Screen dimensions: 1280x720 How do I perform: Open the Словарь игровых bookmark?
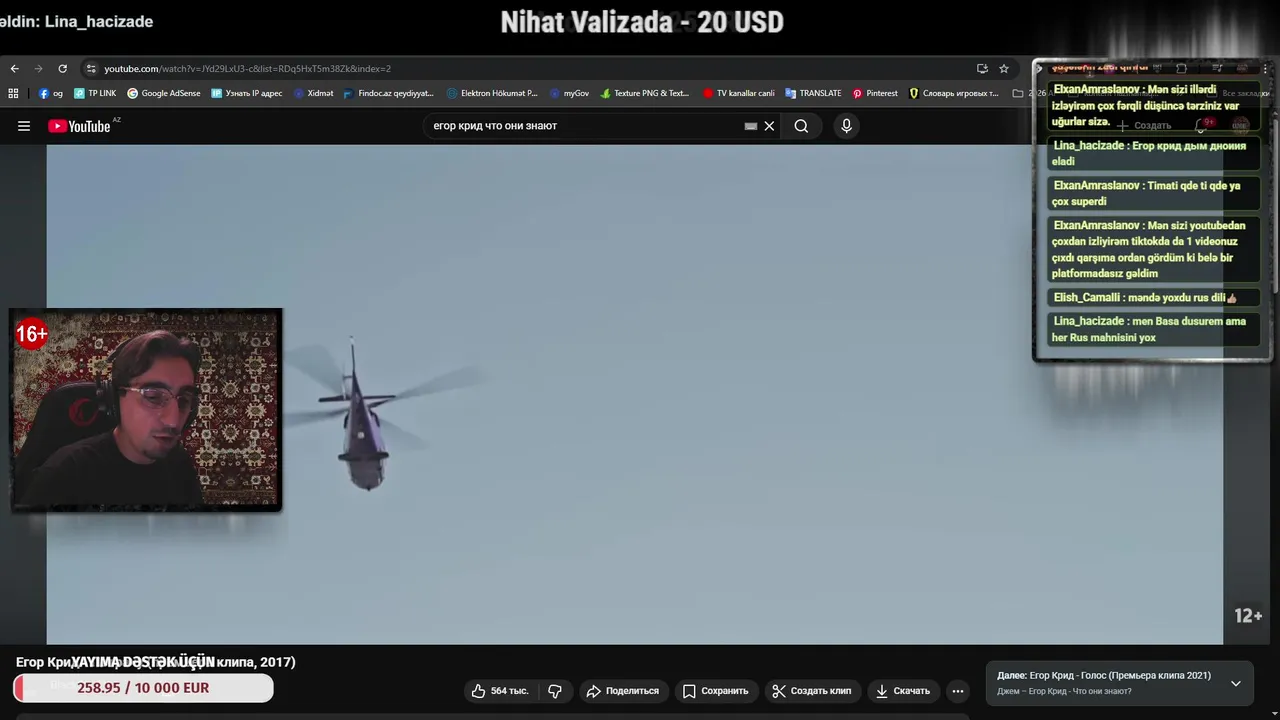point(953,93)
